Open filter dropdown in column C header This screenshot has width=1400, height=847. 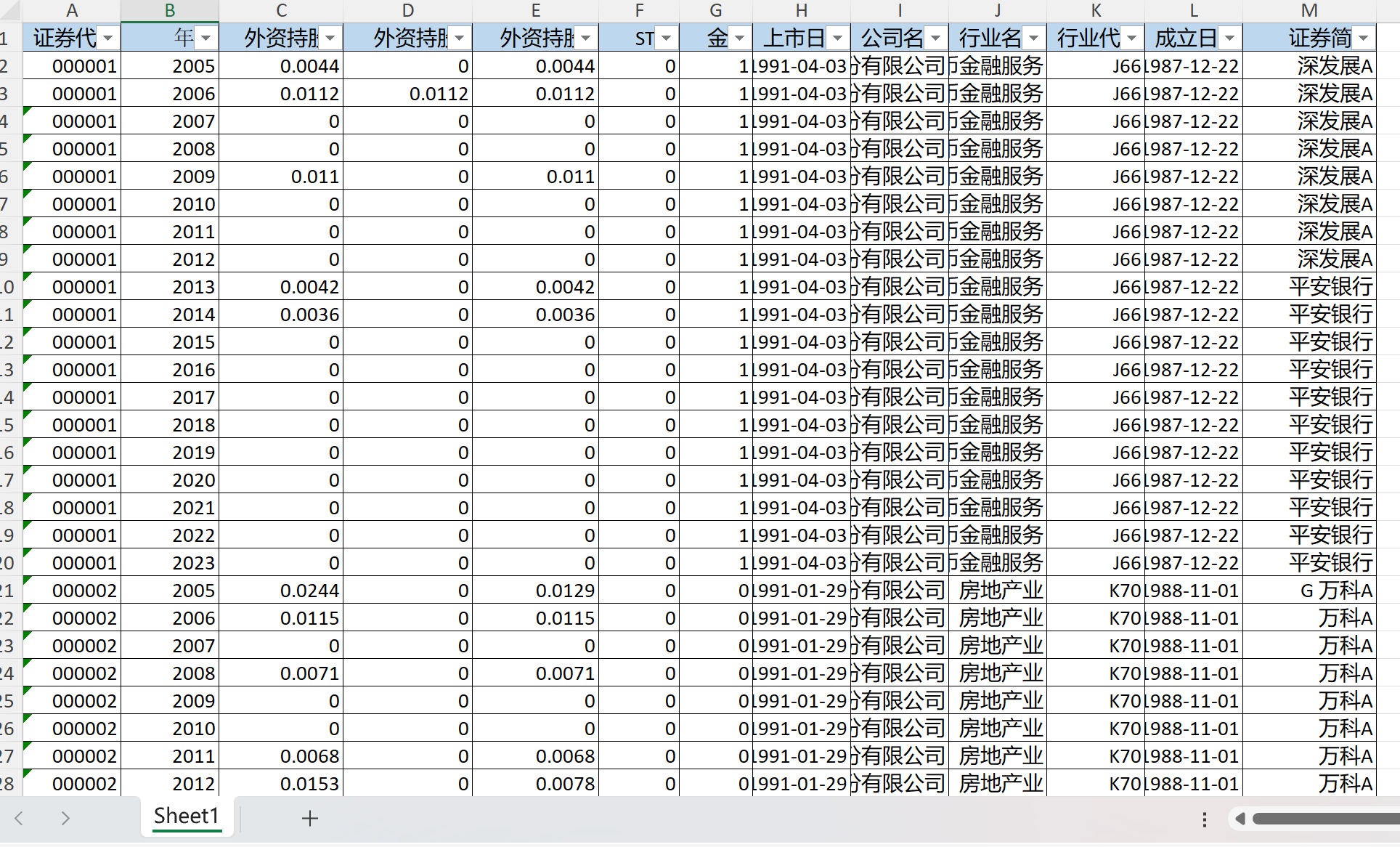point(330,38)
